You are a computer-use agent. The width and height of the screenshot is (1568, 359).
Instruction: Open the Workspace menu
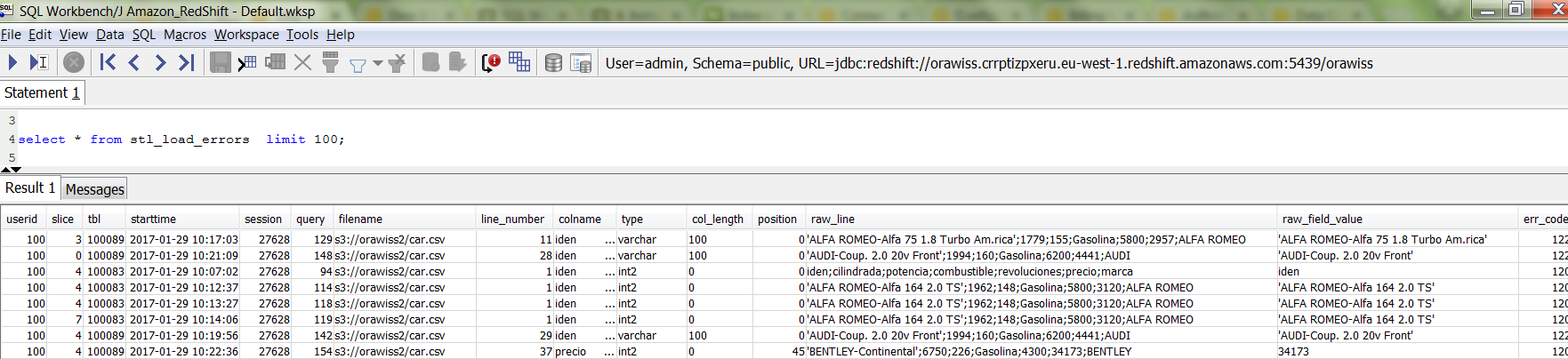tap(246, 34)
